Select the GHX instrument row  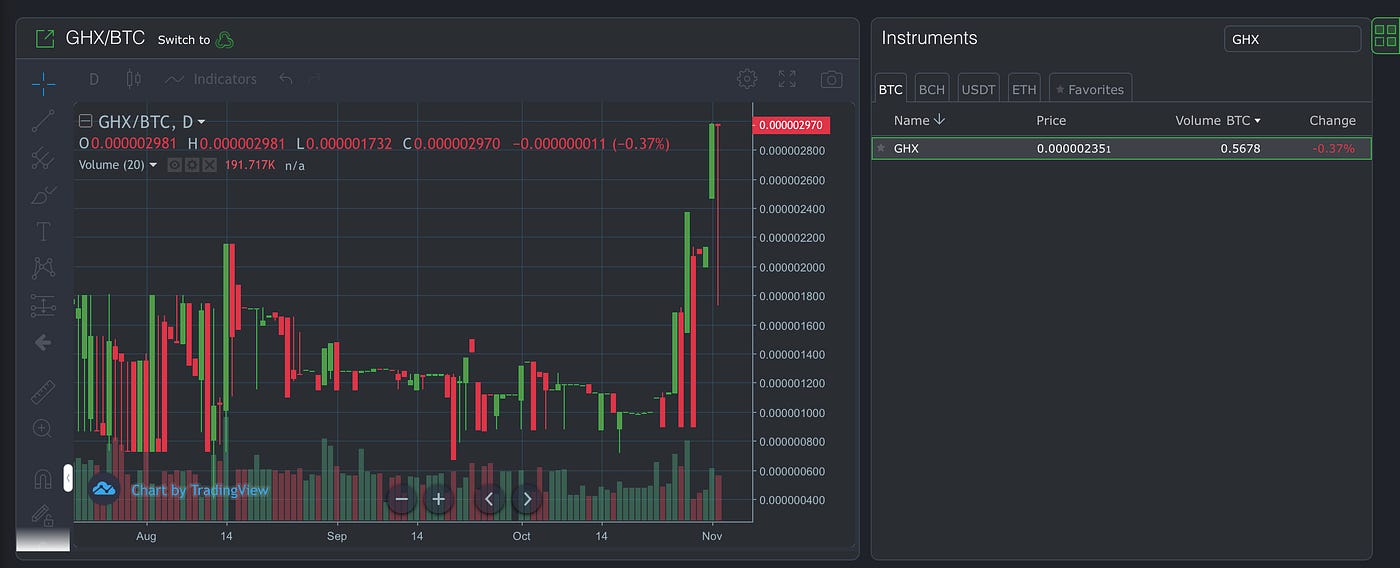coord(1121,148)
